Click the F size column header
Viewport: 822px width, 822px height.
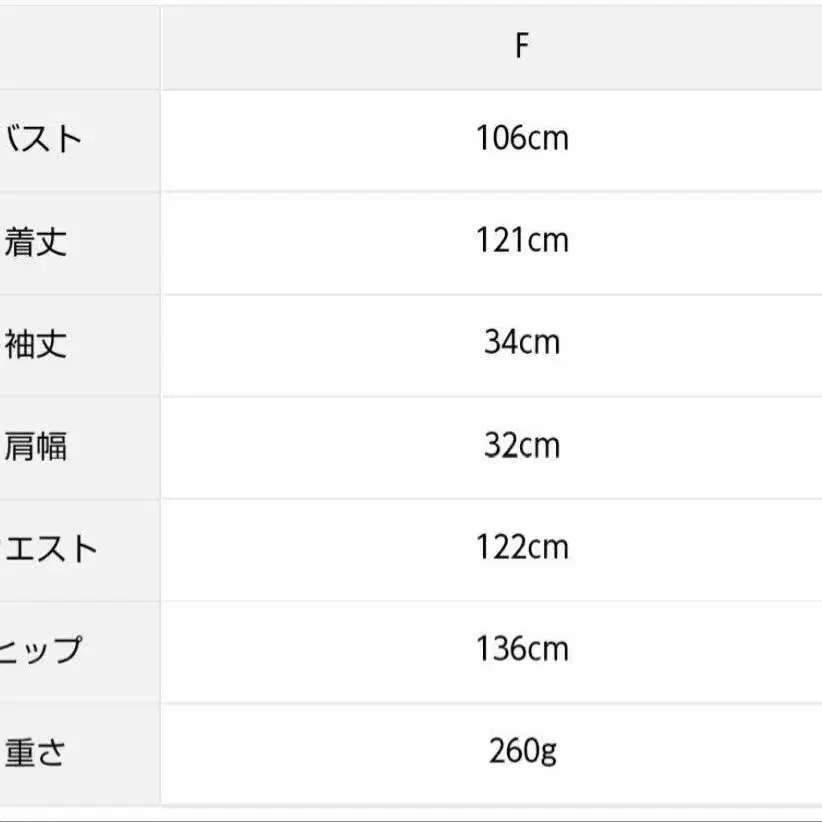coord(521,48)
